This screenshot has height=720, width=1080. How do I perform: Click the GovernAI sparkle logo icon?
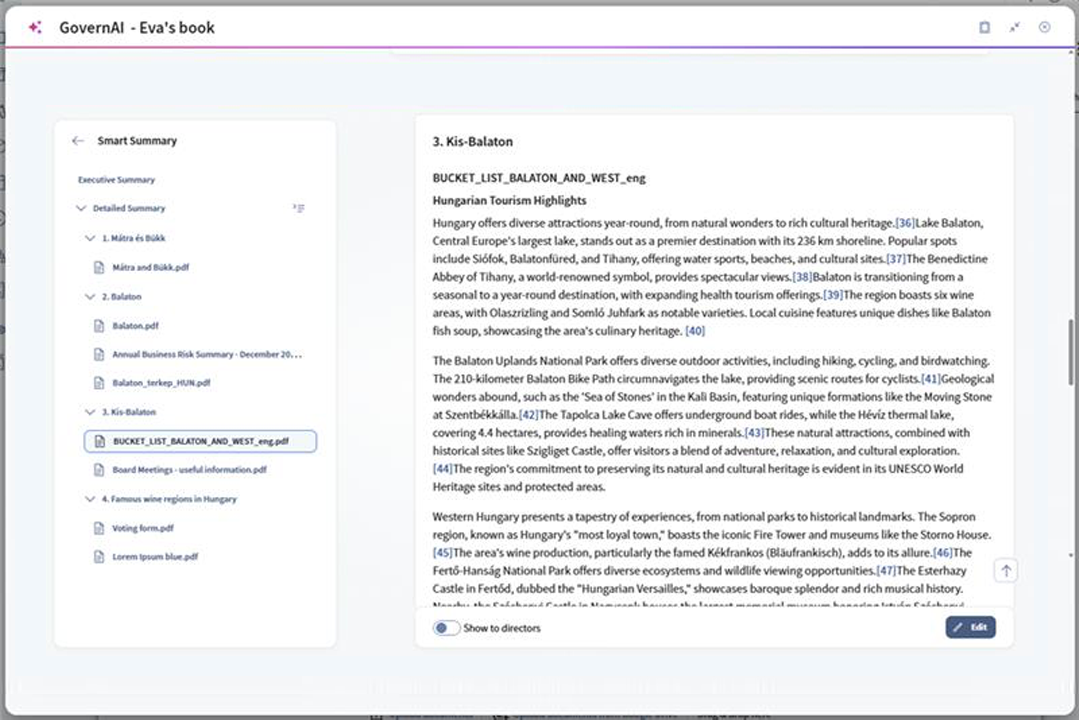click(x=35, y=28)
